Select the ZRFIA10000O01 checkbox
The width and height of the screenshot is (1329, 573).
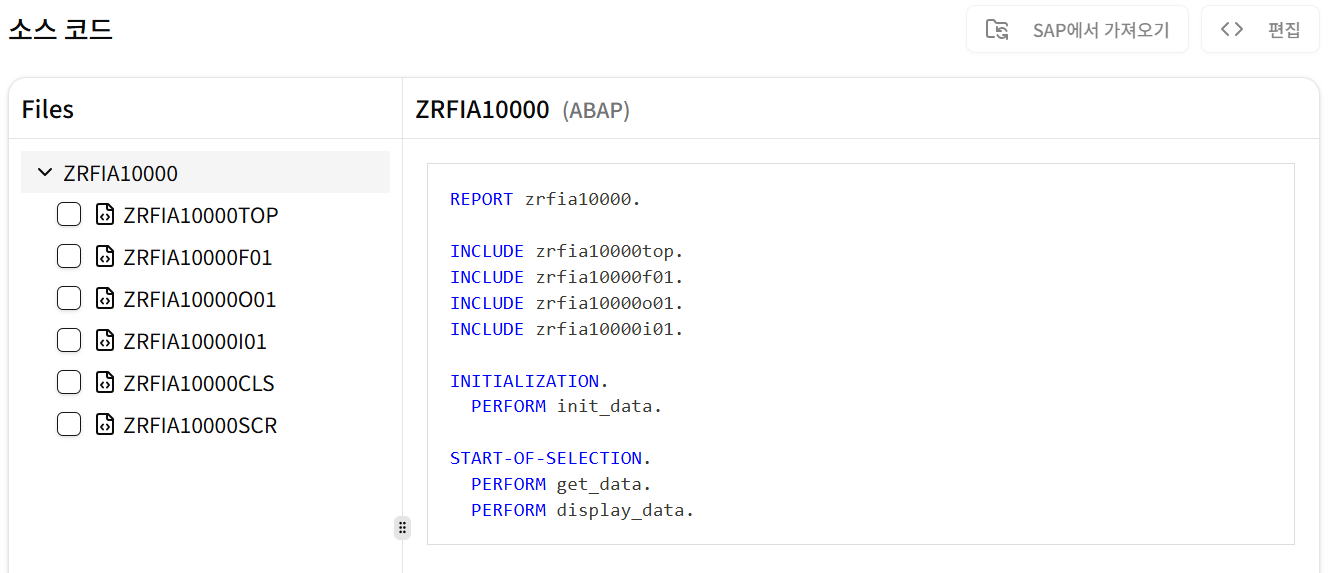pos(69,299)
